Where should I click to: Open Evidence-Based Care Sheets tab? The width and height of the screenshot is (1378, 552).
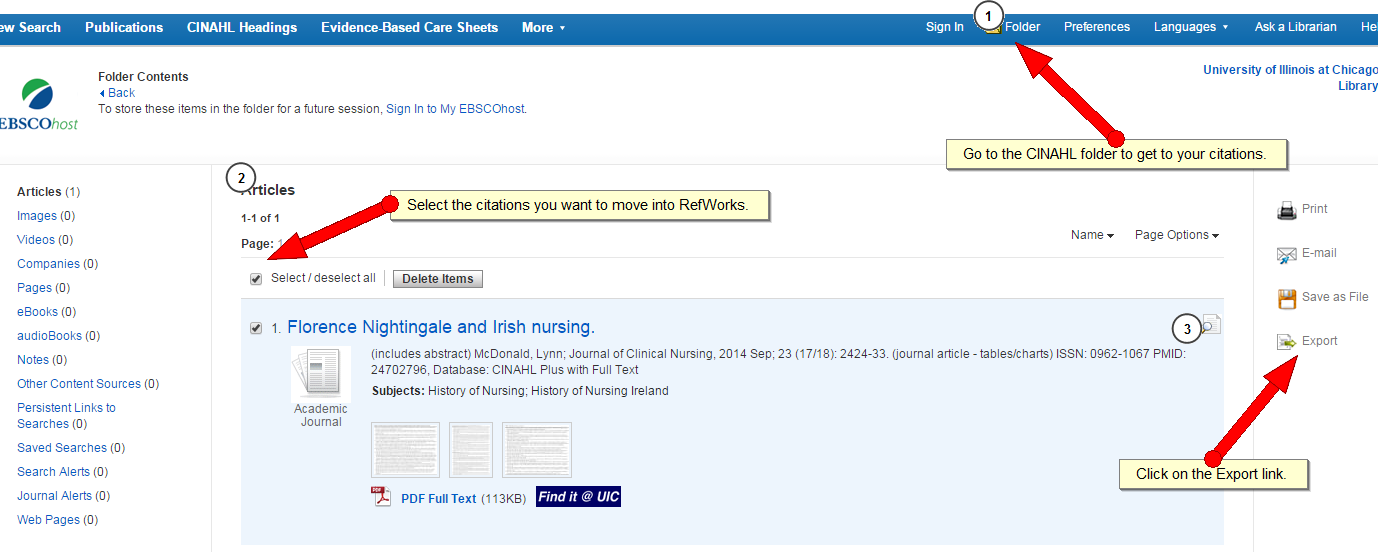(x=409, y=28)
